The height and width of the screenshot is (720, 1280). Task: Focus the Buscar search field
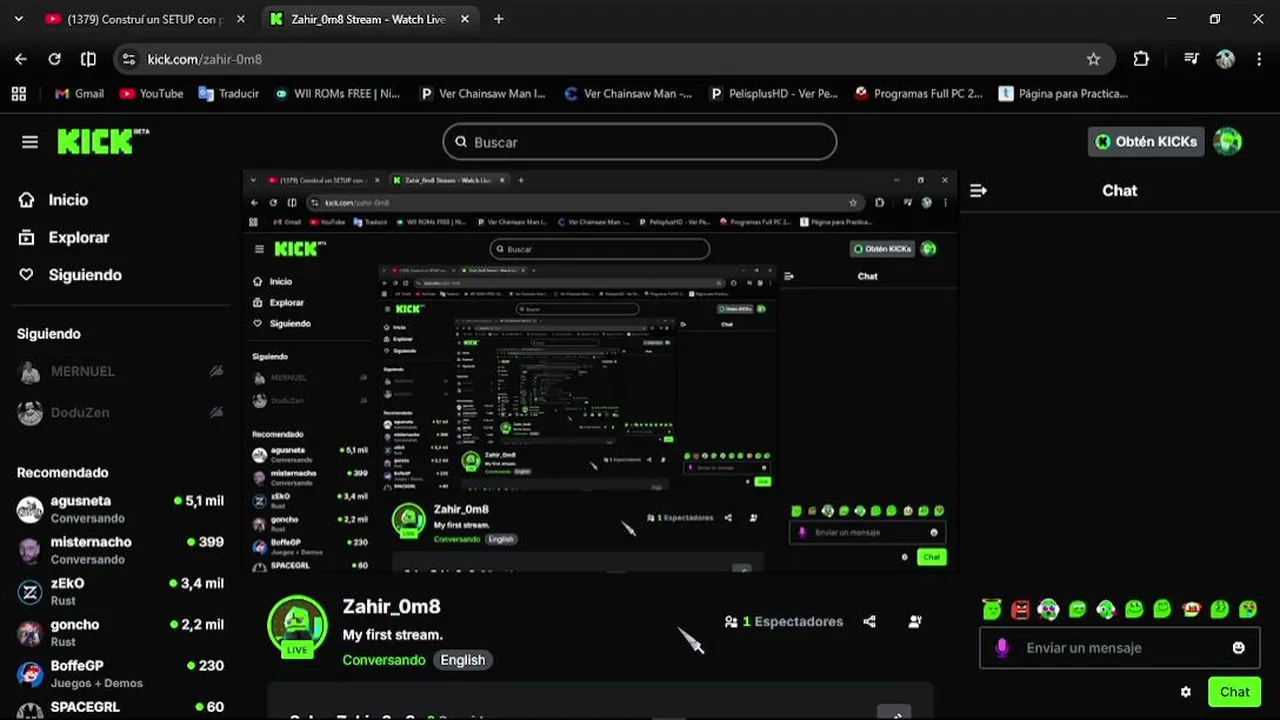pyautogui.click(x=640, y=142)
